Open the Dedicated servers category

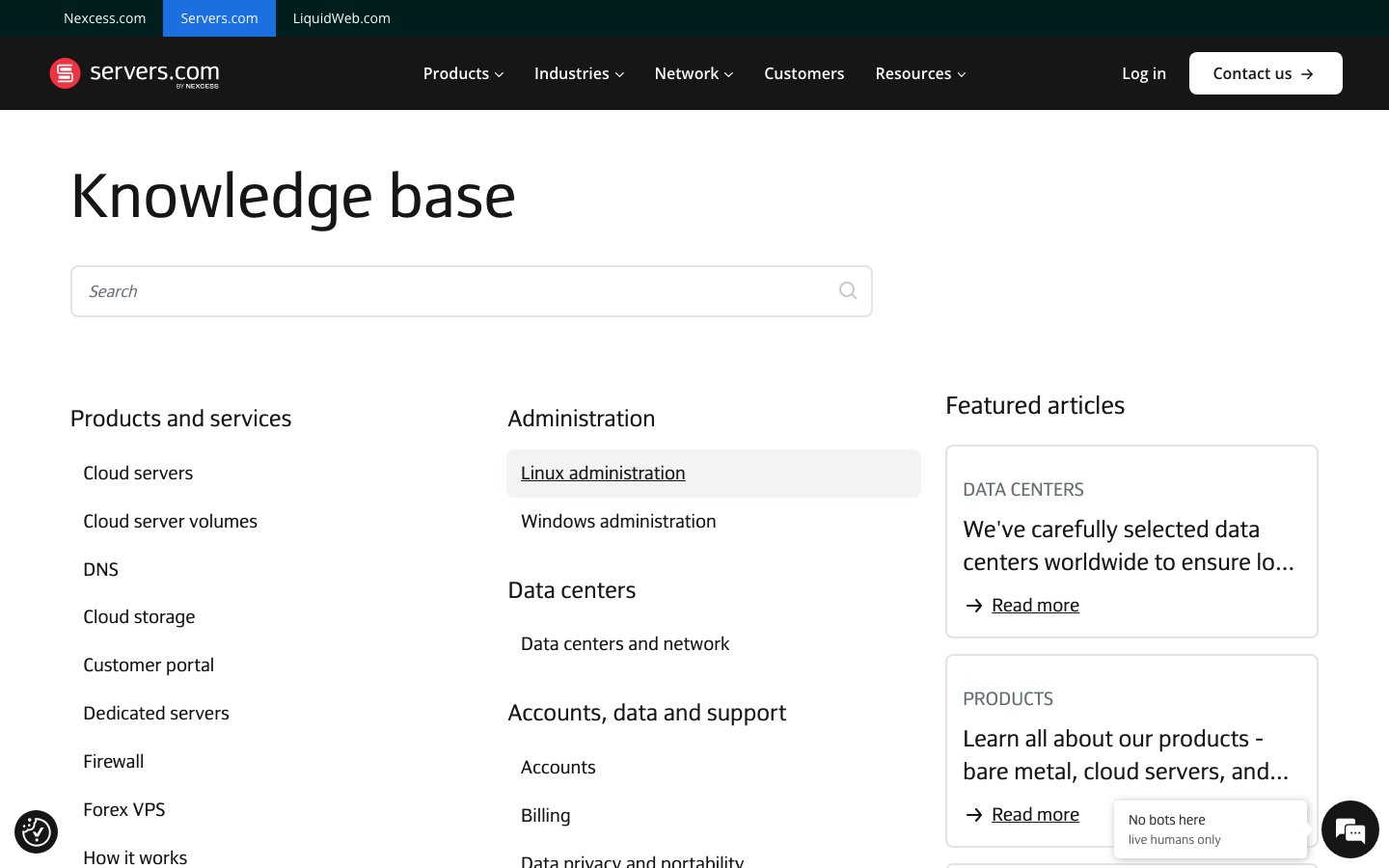[156, 714]
